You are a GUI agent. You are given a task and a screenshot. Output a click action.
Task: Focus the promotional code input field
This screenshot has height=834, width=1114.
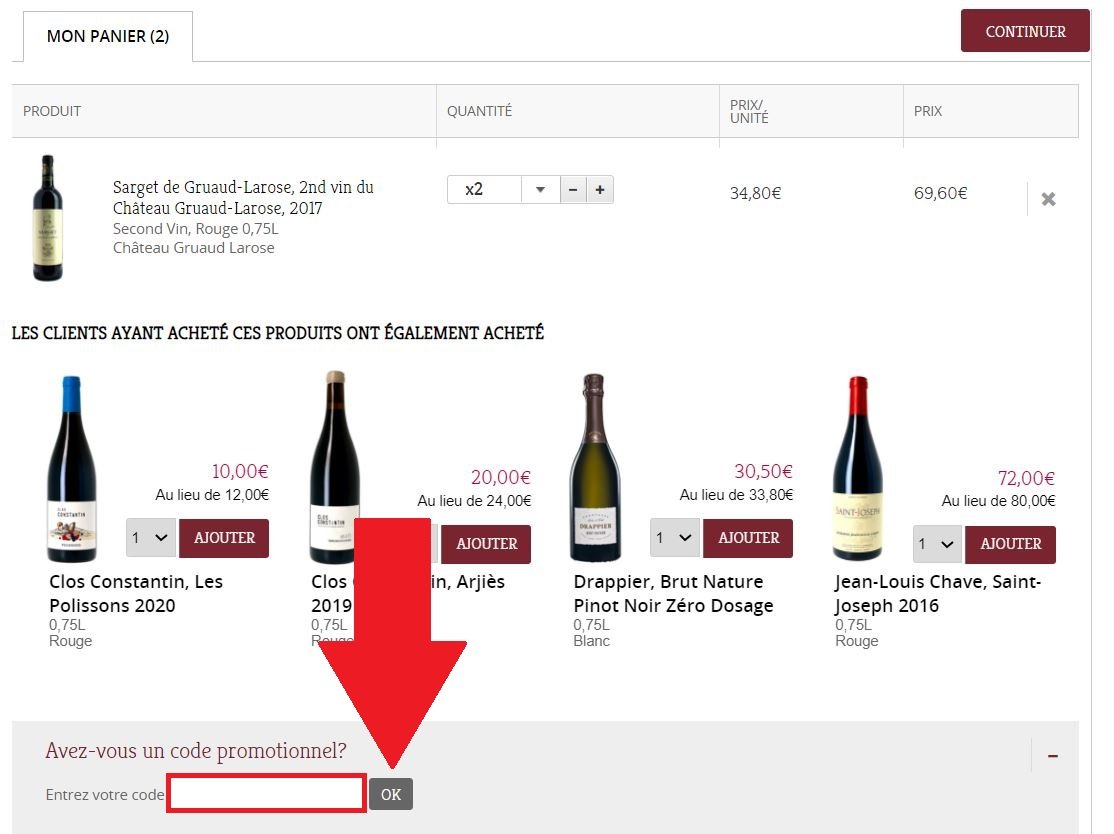tap(266, 794)
